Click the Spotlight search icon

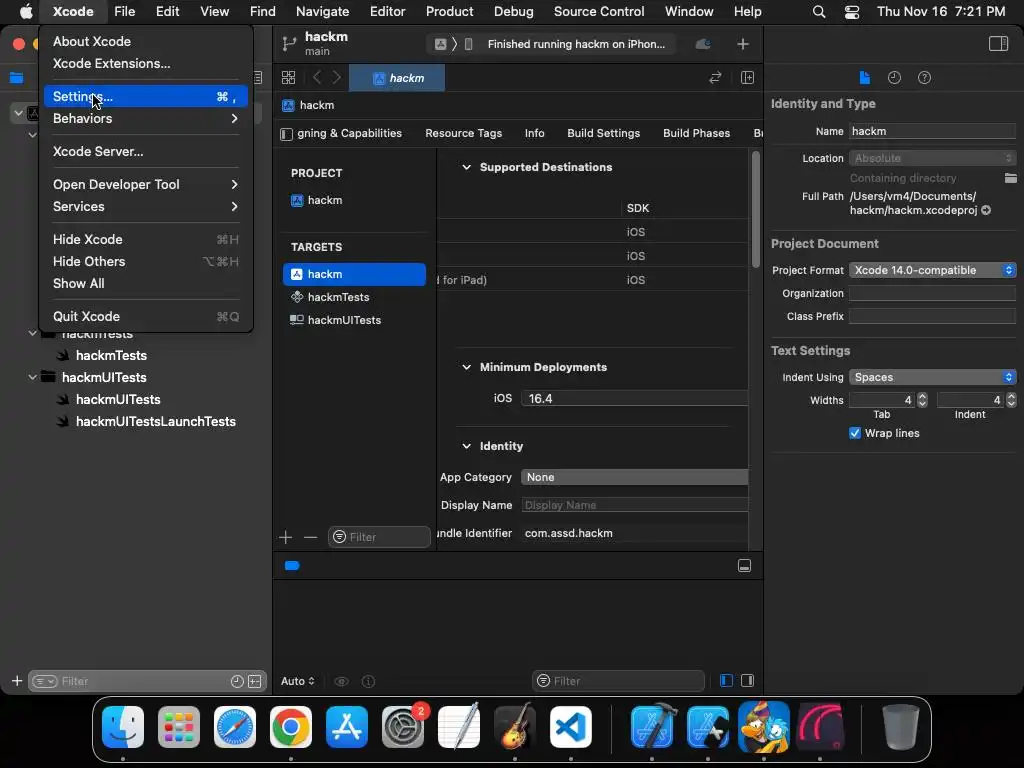(x=819, y=12)
